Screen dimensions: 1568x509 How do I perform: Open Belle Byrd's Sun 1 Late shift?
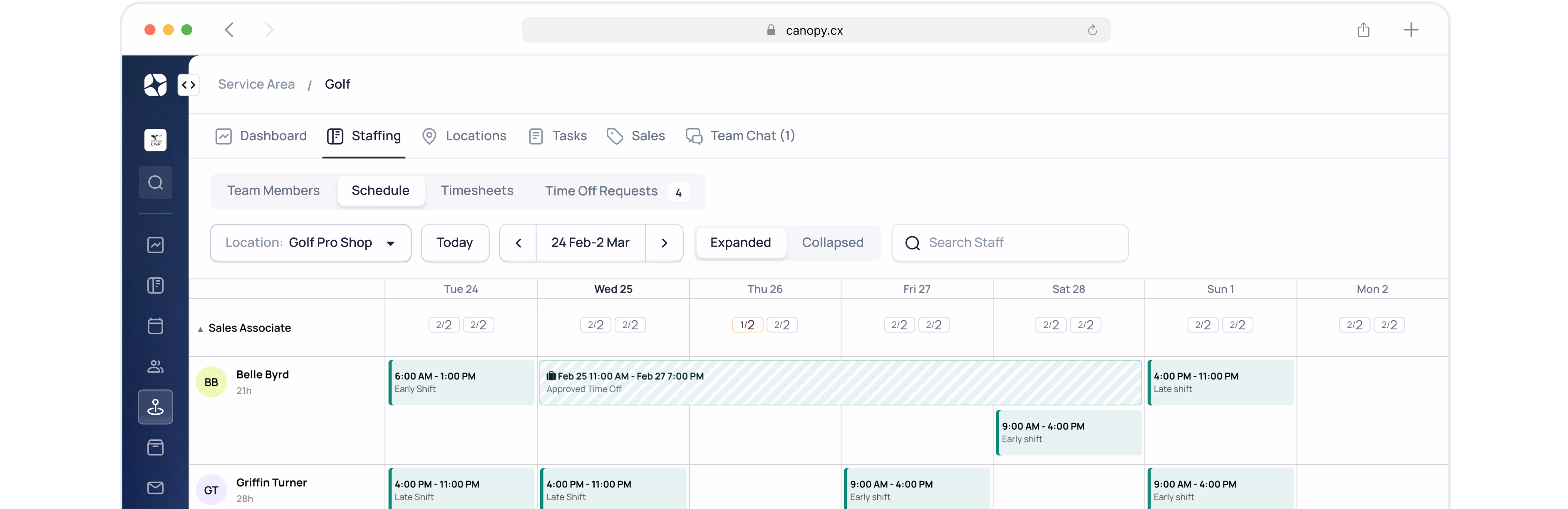coord(1221,383)
